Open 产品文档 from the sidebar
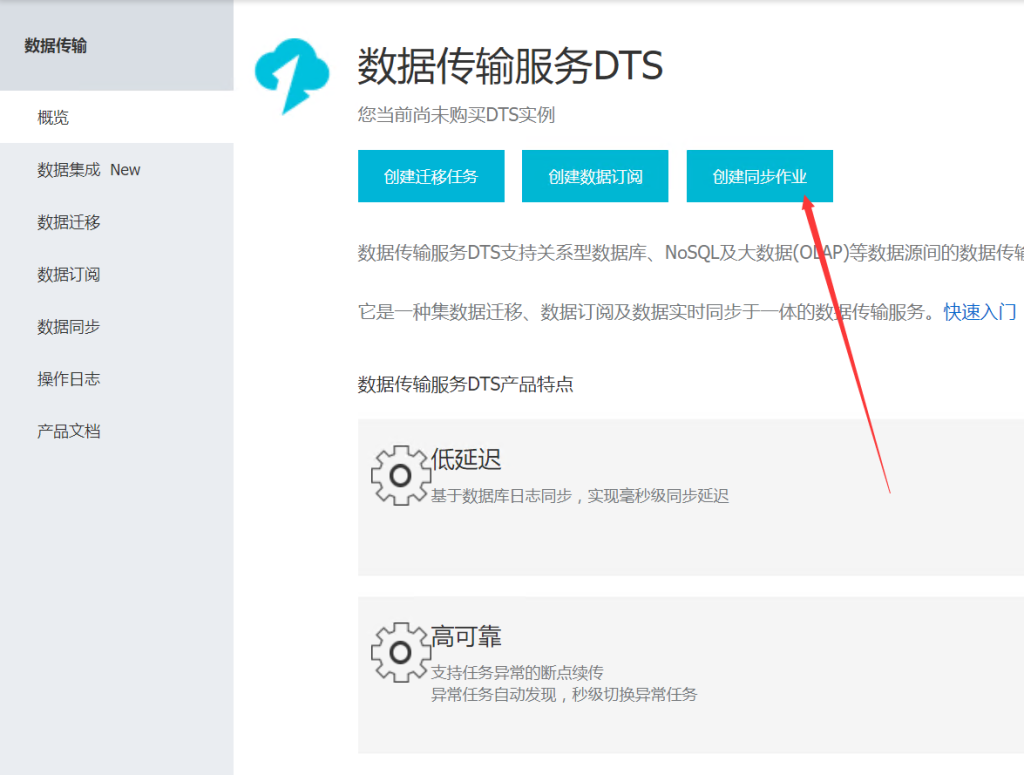The width and height of the screenshot is (1024, 775). pyautogui.click(x=117, y=431)
